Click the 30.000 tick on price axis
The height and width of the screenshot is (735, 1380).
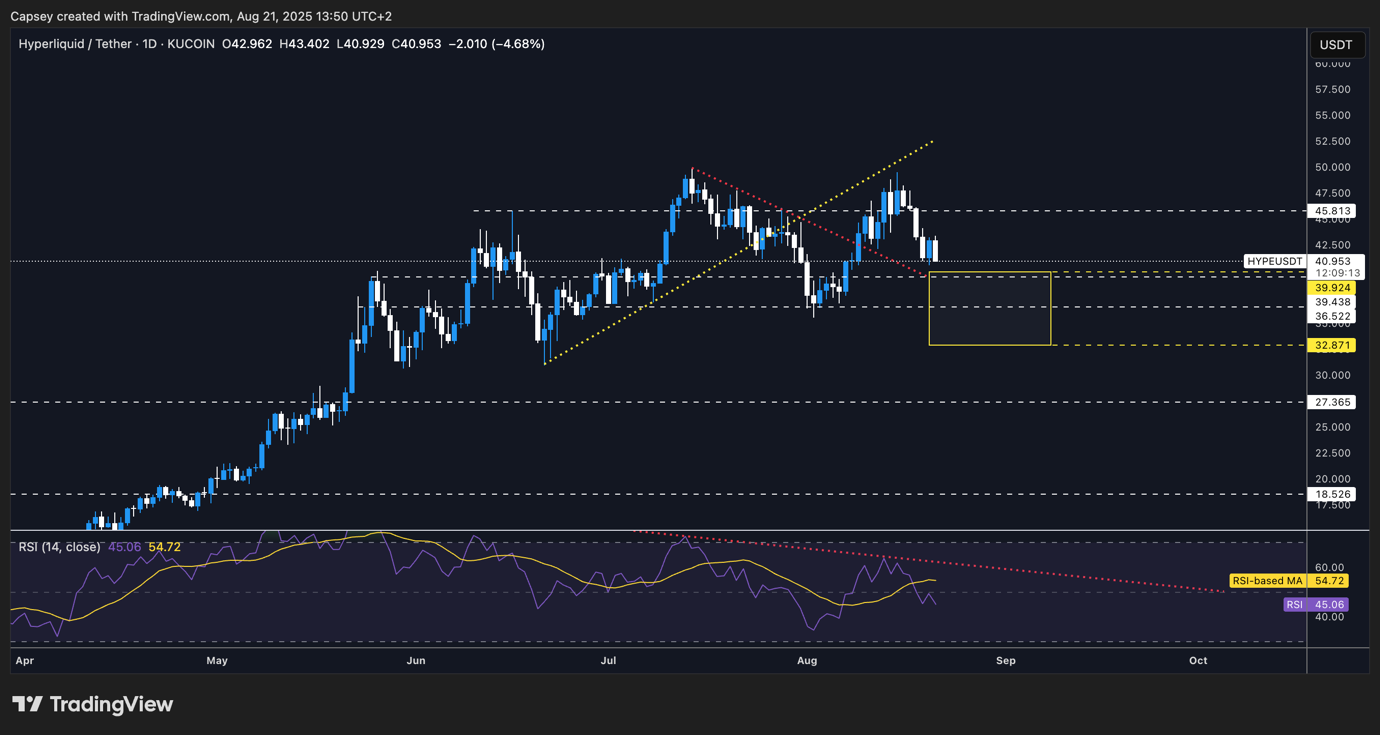click(x=1333, y=376)
